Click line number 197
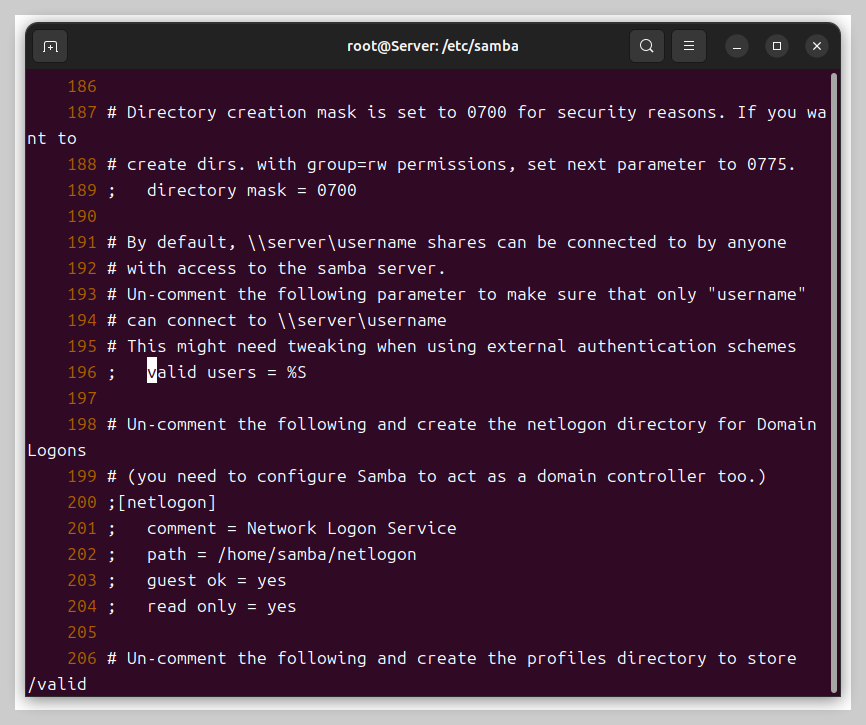 (x=82, y=398)
